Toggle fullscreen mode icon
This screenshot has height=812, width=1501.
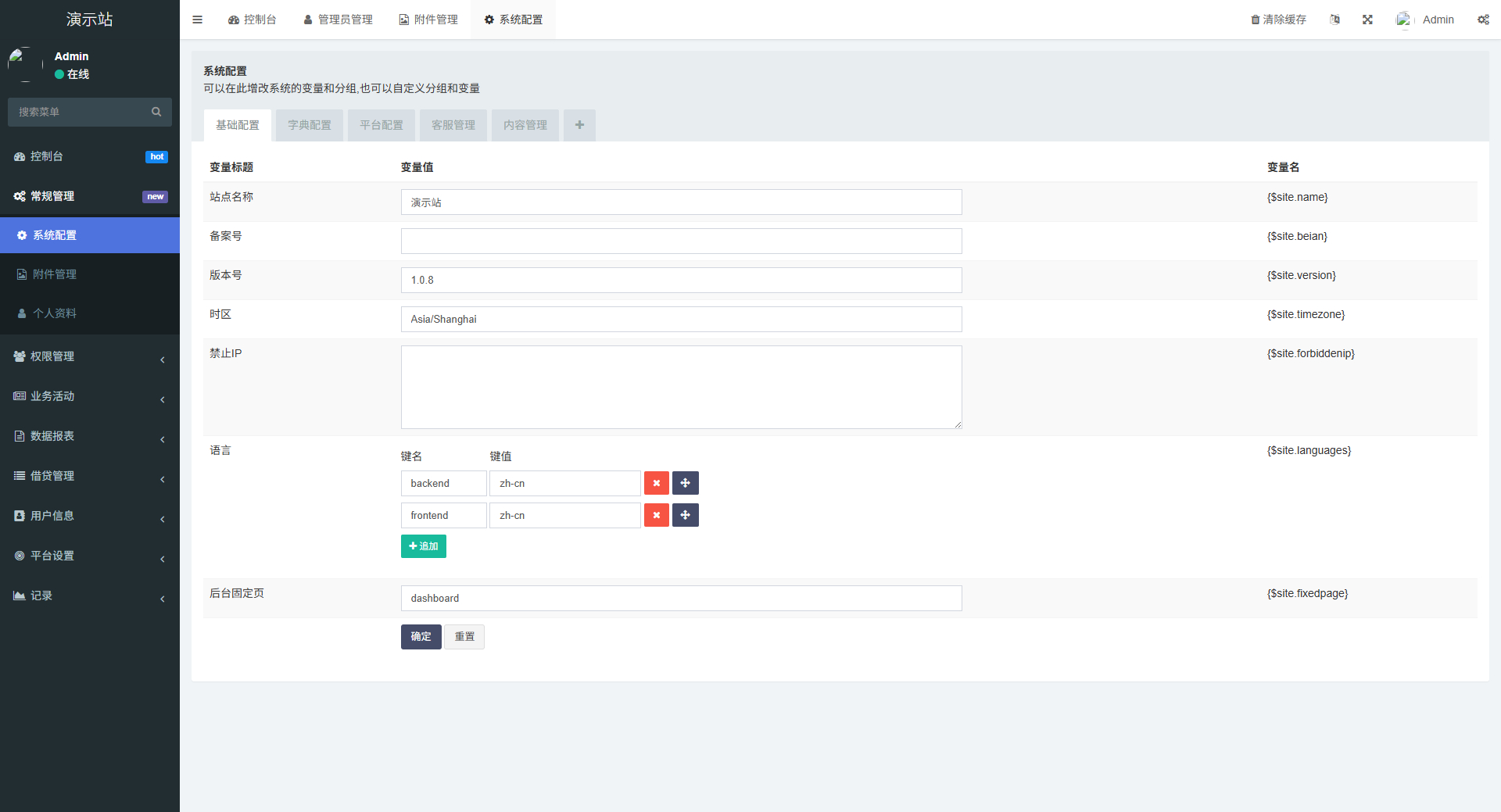pos(1367,19)
